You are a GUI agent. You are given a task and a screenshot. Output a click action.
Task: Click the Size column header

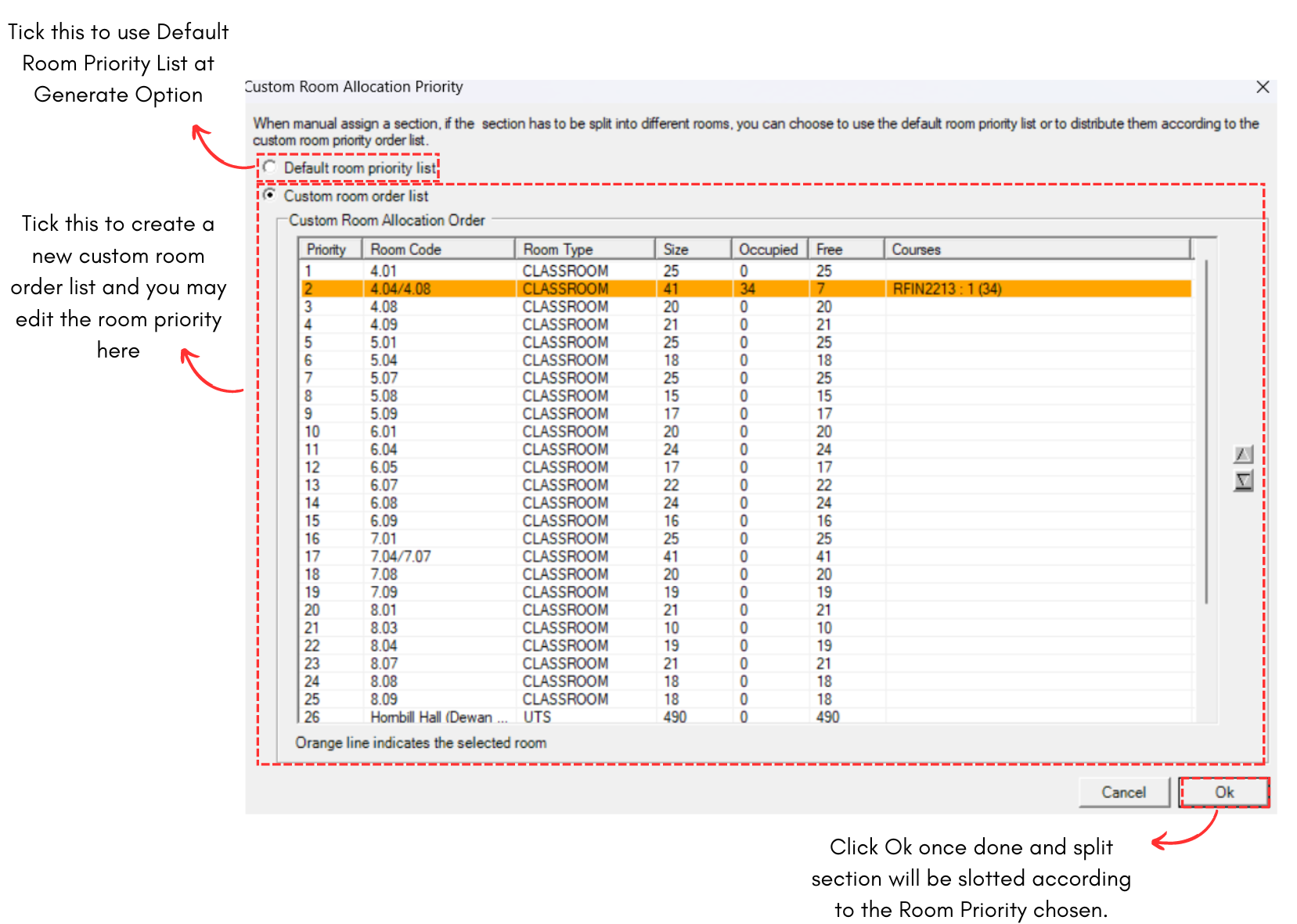[692, 250]
